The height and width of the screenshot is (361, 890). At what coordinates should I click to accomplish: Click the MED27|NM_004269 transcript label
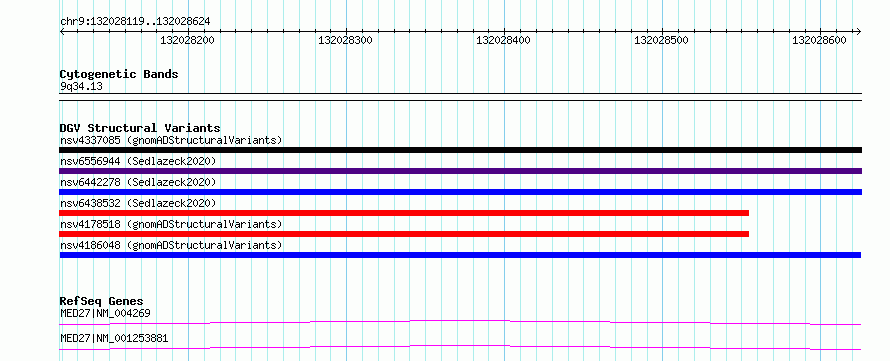pyautogui.click(x=105, y=313)
